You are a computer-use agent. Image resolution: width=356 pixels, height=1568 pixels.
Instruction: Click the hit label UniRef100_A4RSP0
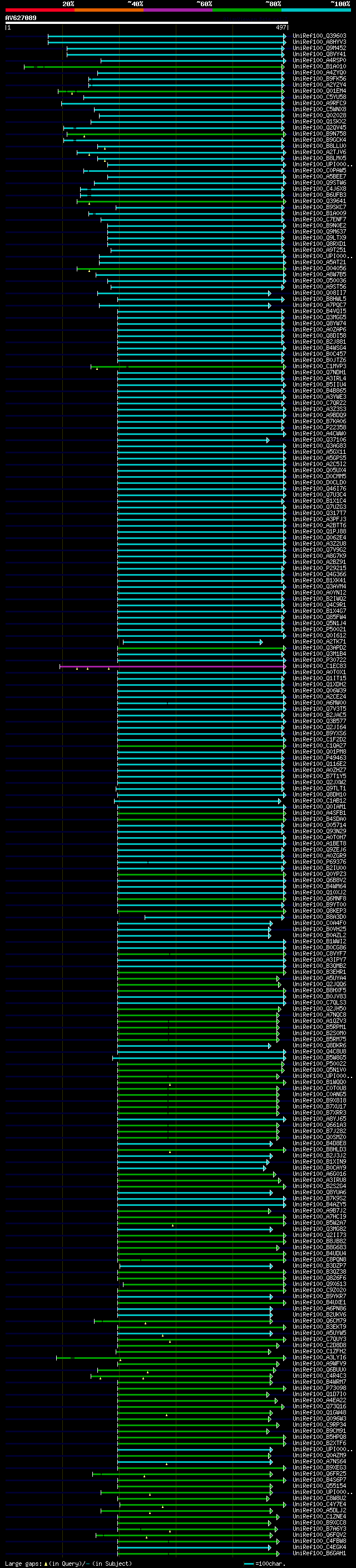pyautogui.click(x=319, y=60)
